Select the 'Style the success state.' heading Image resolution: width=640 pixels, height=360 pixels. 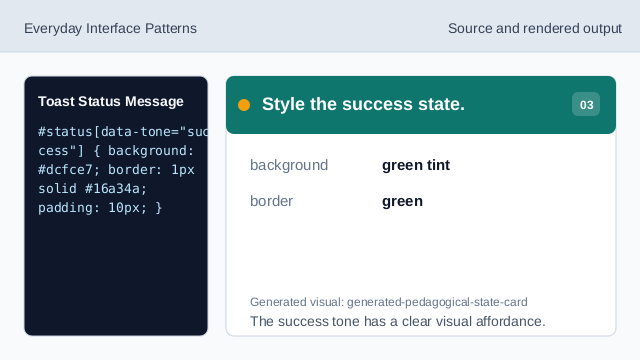click(363, 104)
